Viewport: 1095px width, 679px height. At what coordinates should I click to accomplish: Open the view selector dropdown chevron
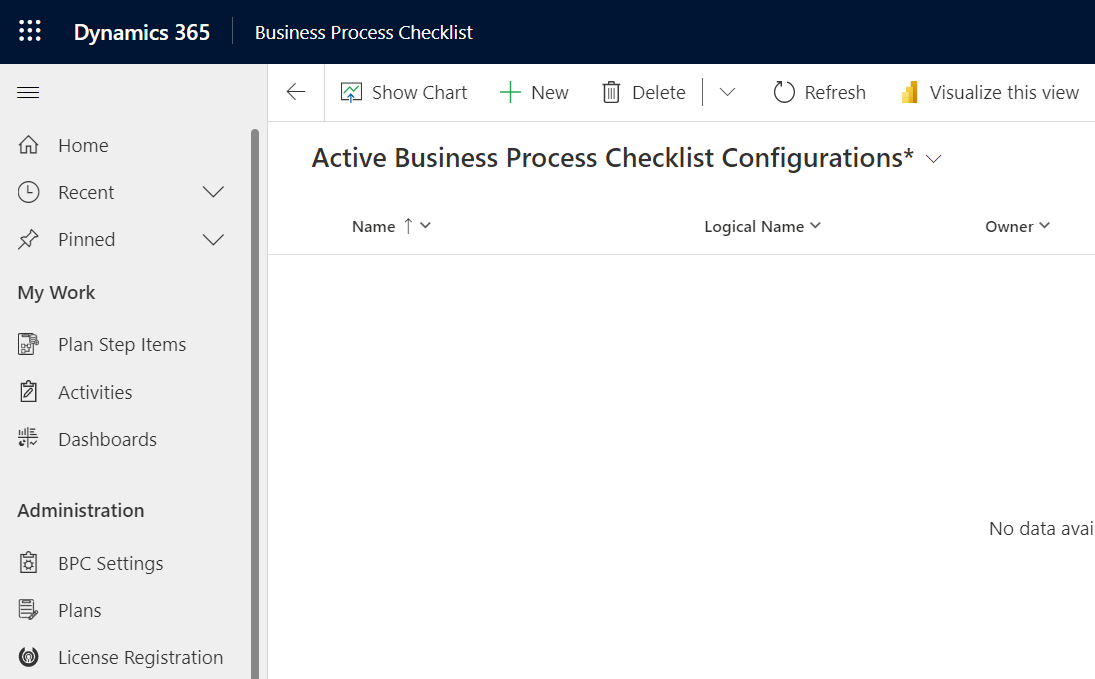coord(934,160)
